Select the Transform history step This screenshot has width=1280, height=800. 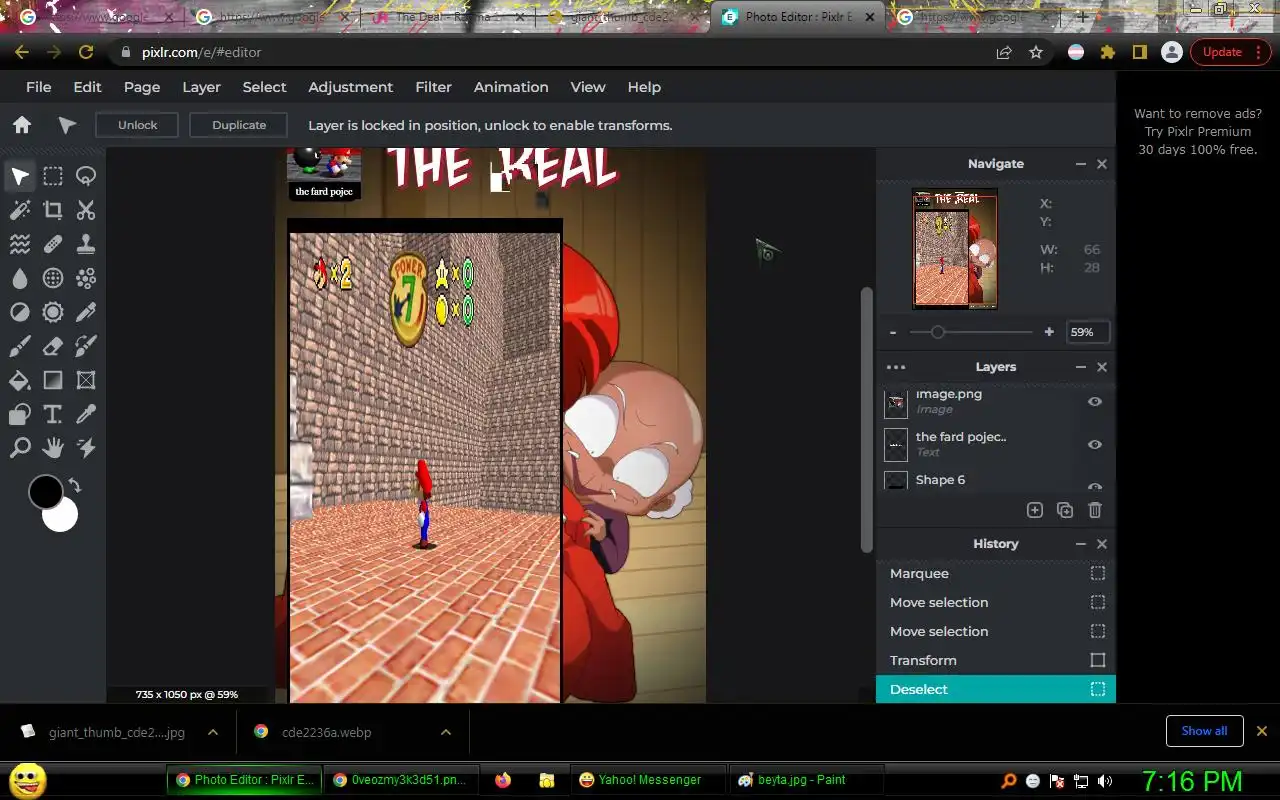[x=996, y=660]
